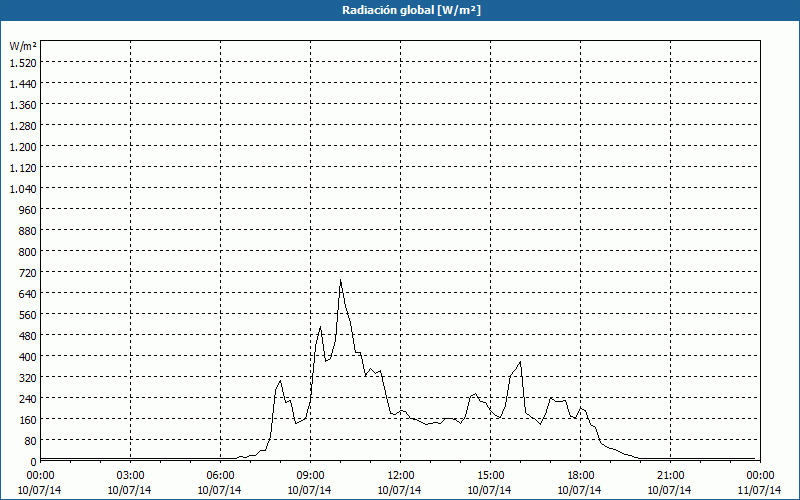Click the W/m² axis unit label
This screenshot has height=500, width=800.
tap(23, 46)
